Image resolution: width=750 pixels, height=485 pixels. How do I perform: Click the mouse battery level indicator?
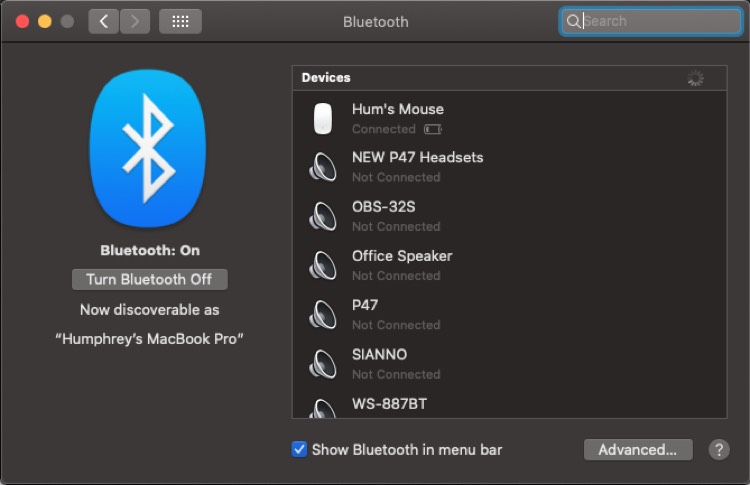pos(433,129)
